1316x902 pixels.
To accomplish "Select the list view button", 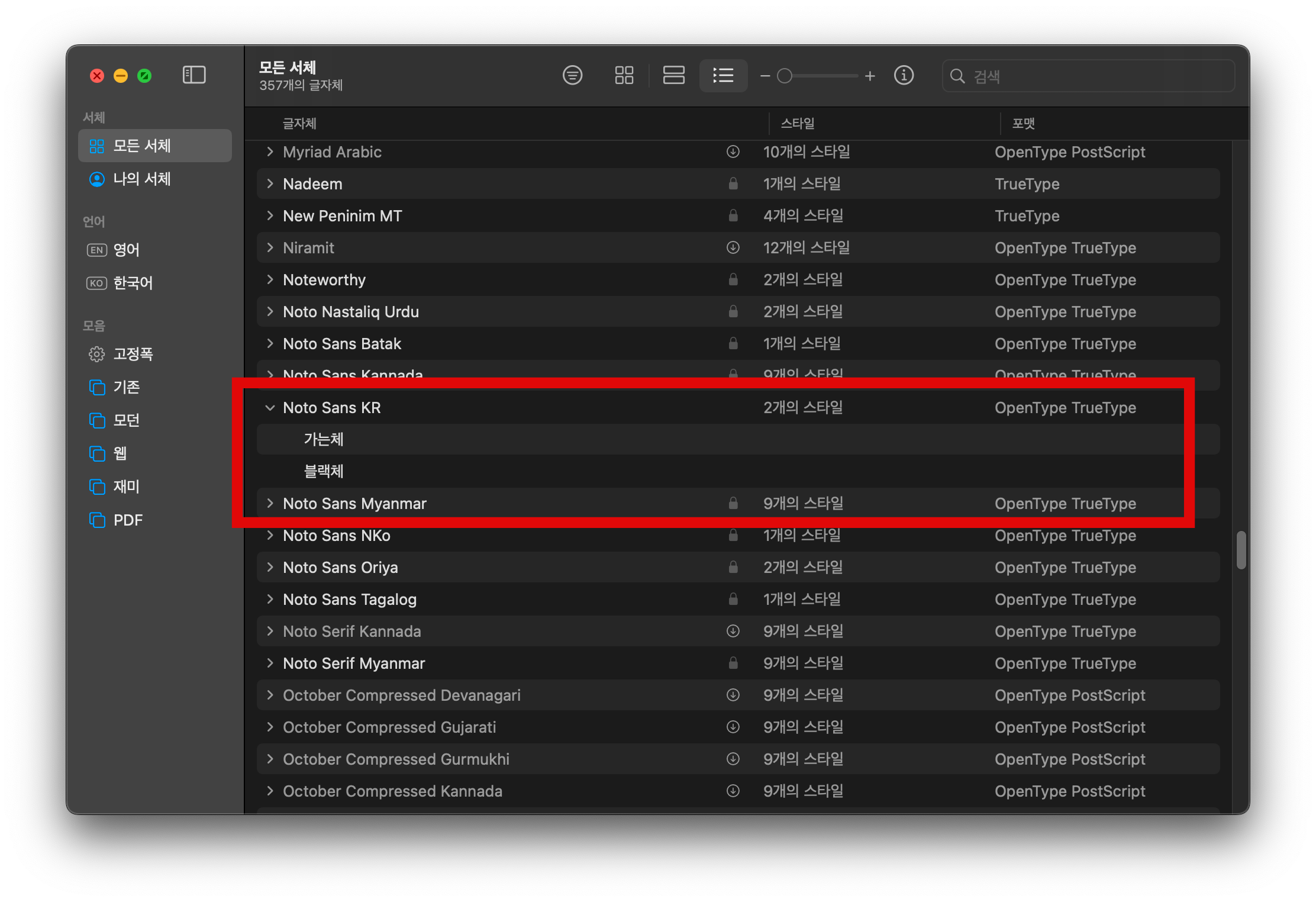I will pos(723,75).
